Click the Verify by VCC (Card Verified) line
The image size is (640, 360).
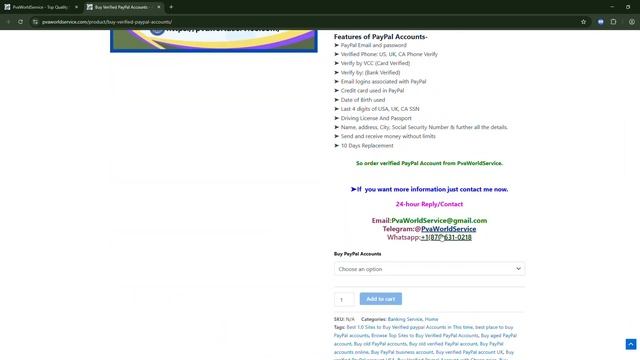tap(372, 63)
